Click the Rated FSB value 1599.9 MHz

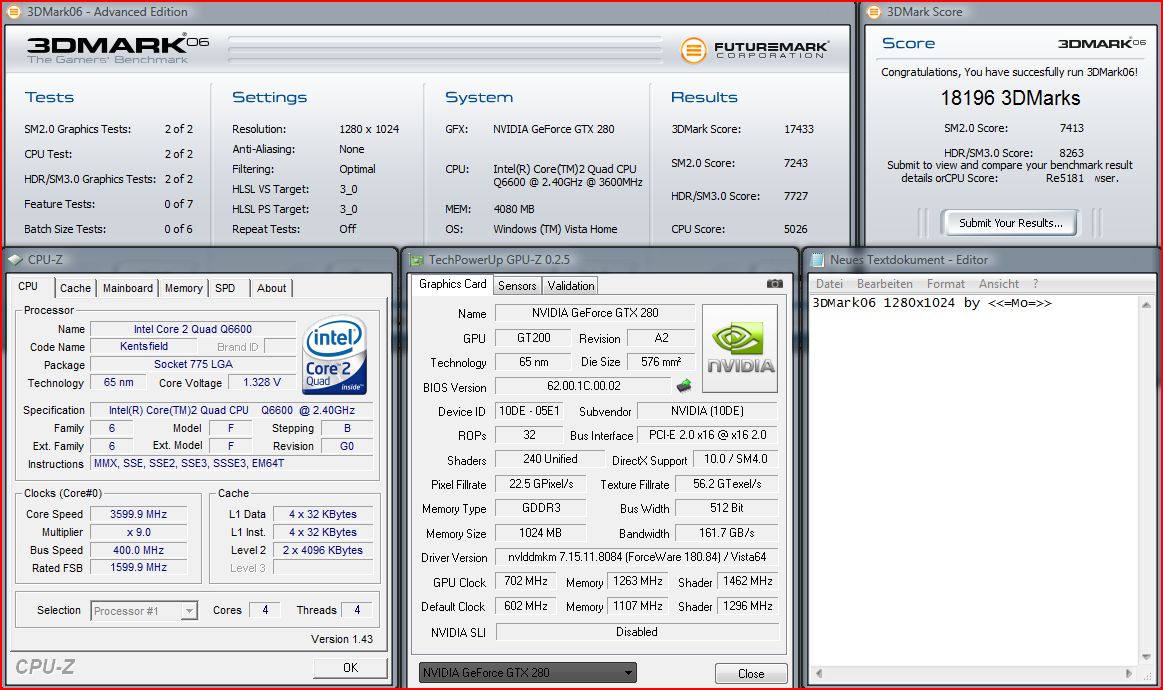click(x=138, y=568)
